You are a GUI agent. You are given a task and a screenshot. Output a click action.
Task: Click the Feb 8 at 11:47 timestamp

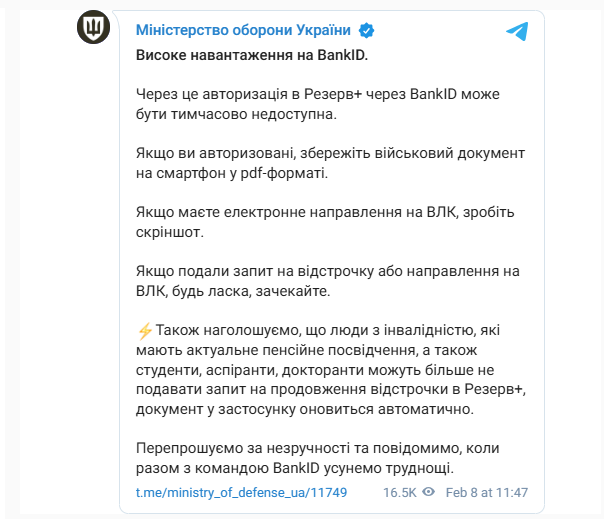coord(489,493)
